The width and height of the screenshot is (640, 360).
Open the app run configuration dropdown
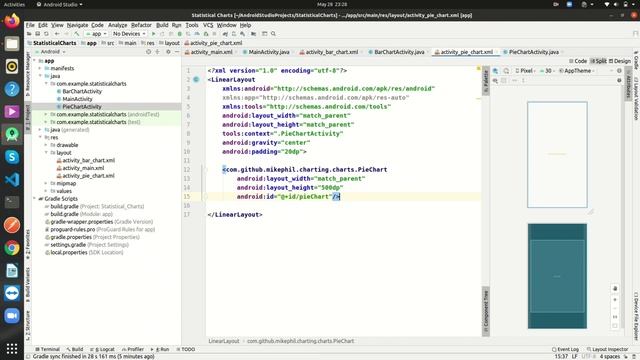(96, 34)
